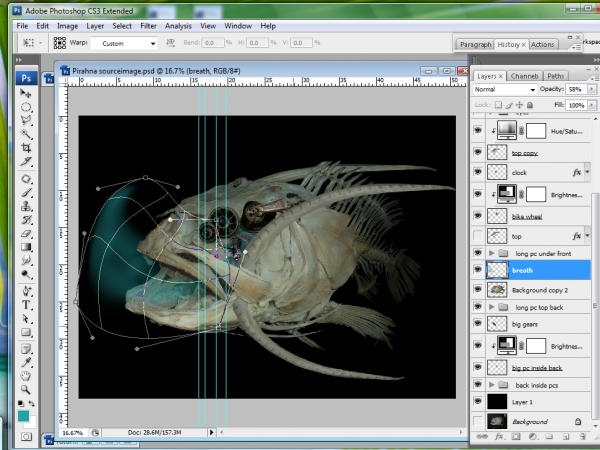The image size is (600, 450).
Task: Select the Path Selection tool
Action: coord(26,318)
